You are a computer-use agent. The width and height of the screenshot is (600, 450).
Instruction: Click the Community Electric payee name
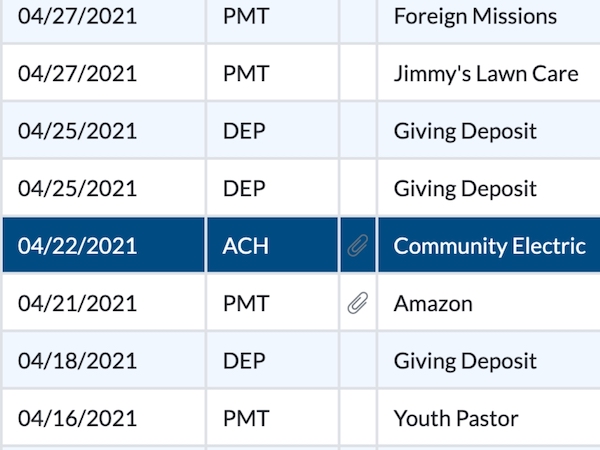tap(489, 246)
